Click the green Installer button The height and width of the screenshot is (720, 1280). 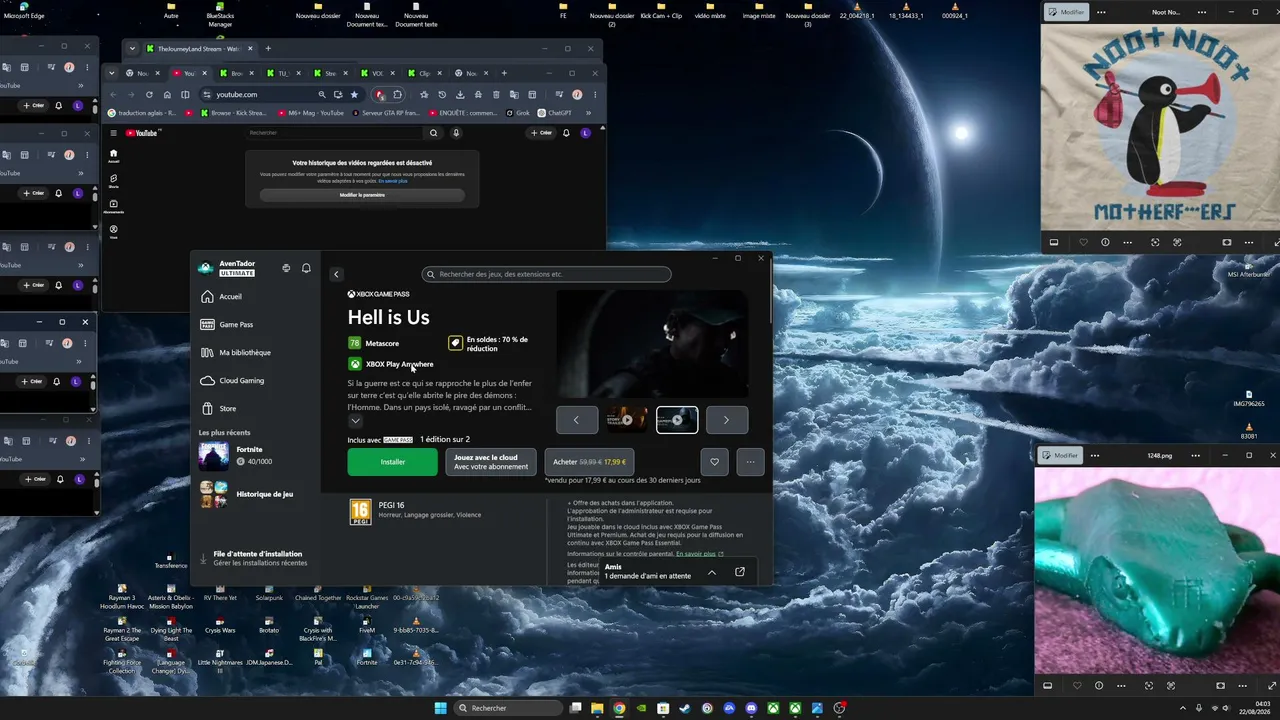(x=392, y=462)
